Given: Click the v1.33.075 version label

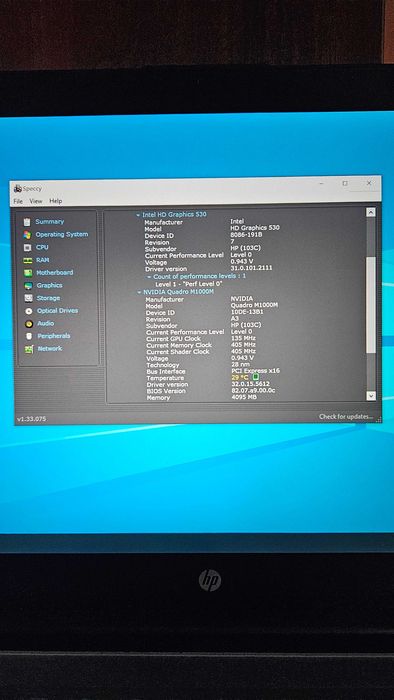Looking at the screenshot, I should point(31,419).
